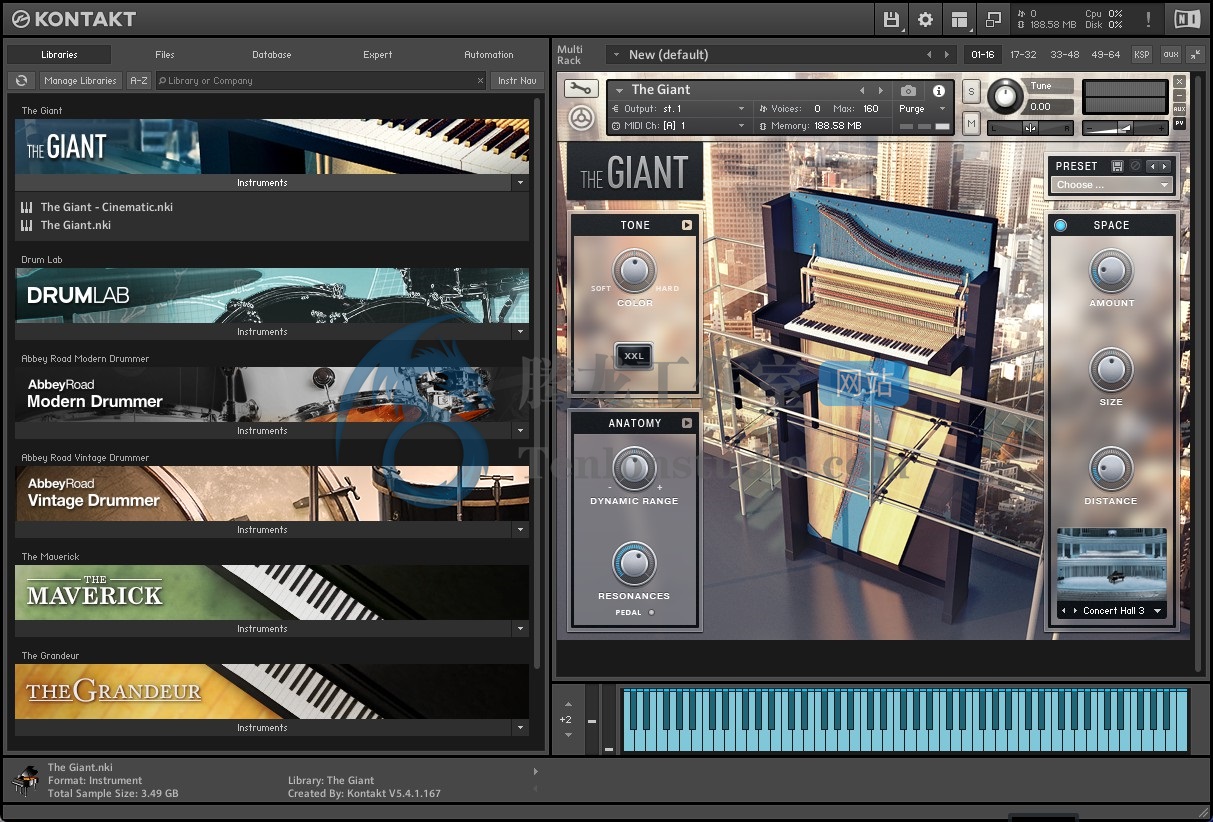
Task: Open the Preset 'Choose ...' dropdown
Action: point(1111,185)
